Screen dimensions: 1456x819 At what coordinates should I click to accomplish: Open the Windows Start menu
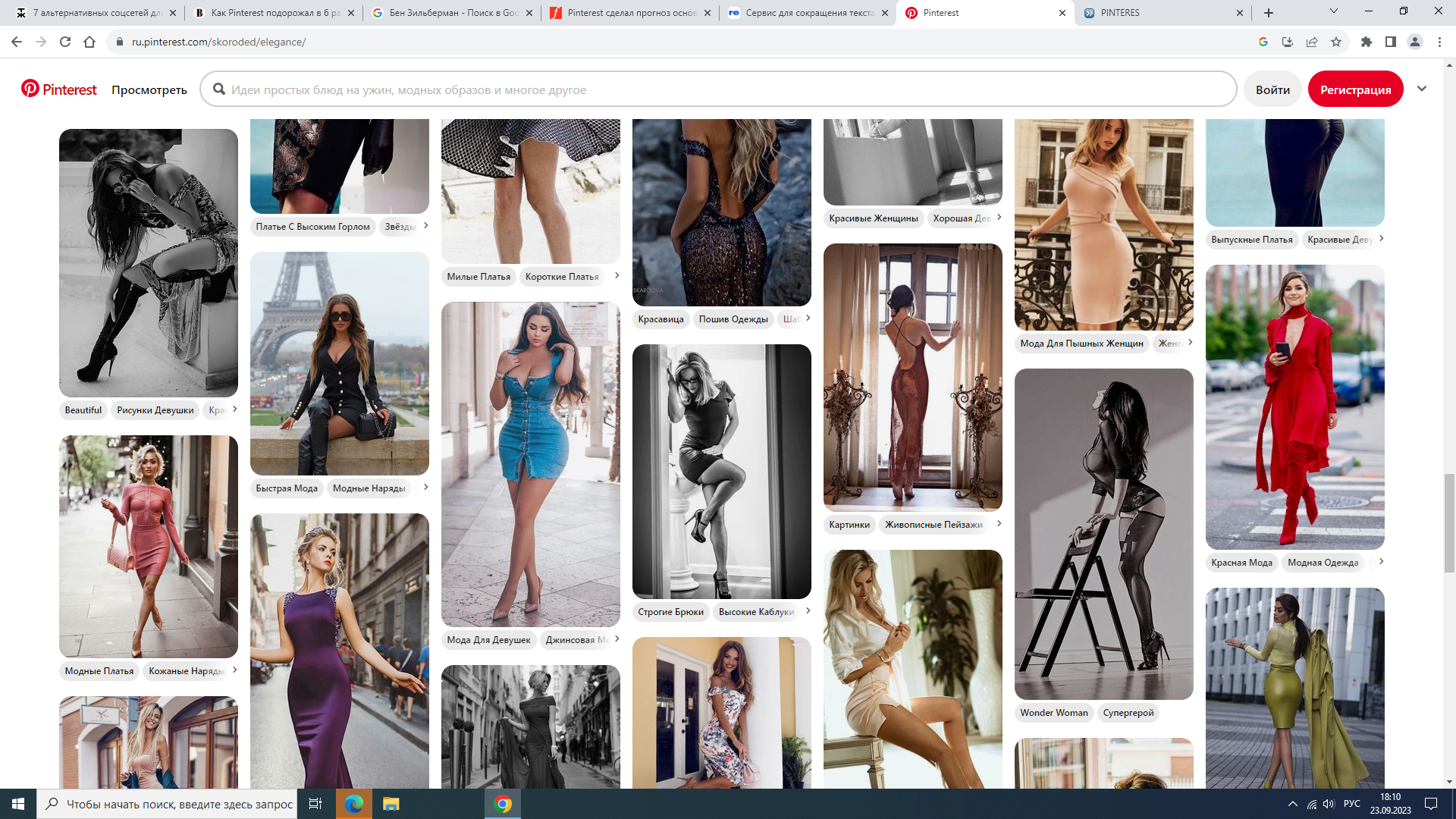tap(18, 804)
